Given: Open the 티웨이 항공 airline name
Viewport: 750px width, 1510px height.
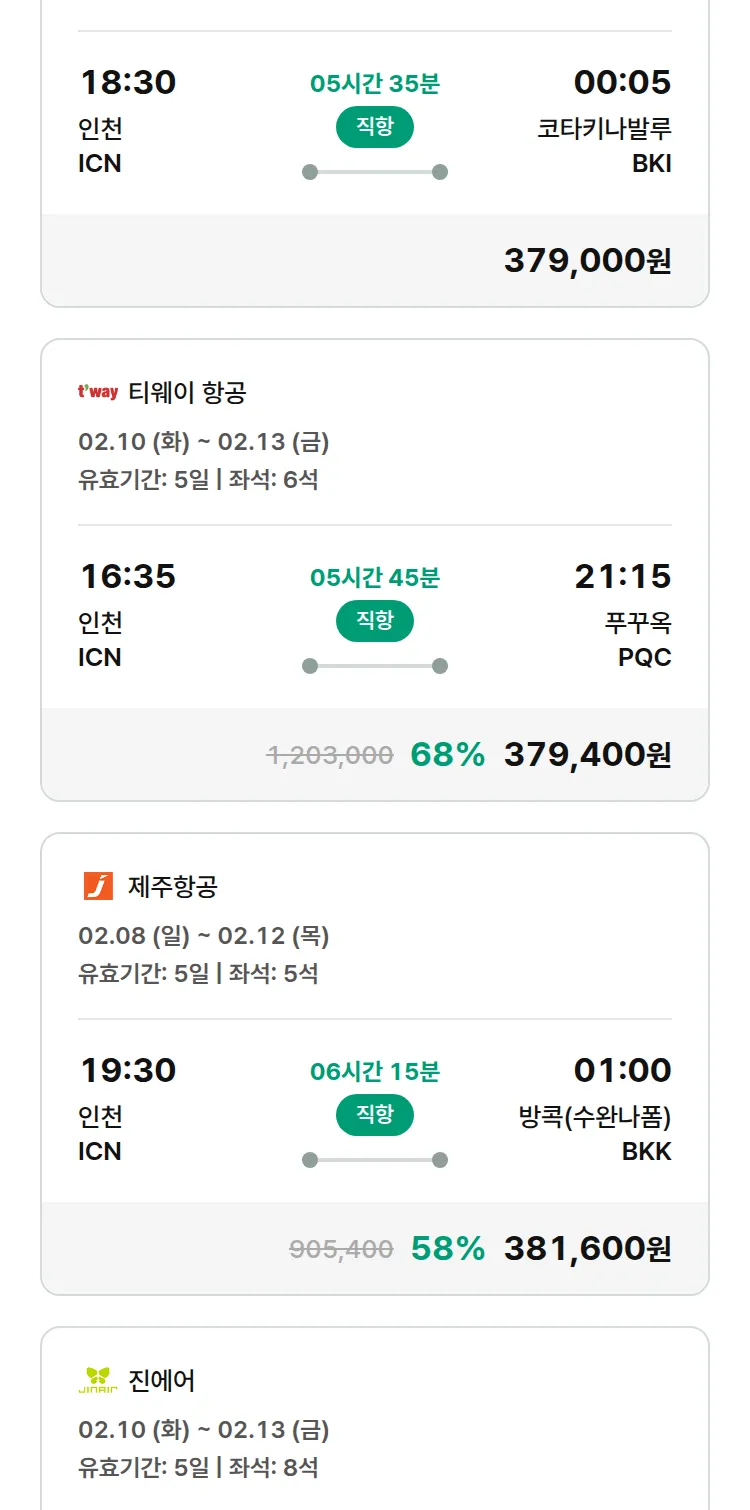Looking at the screenshot, I should coord(187,392).
